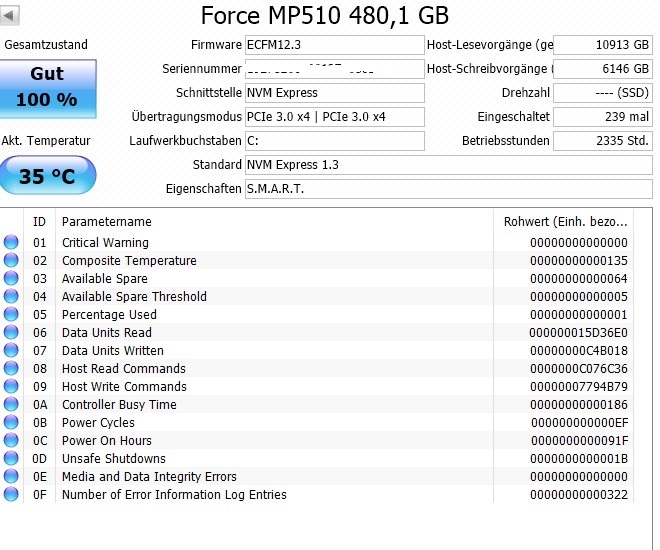660x550 pixels.
Task: Click the raw value 0000000000186
Action: [x=579, y=404]
